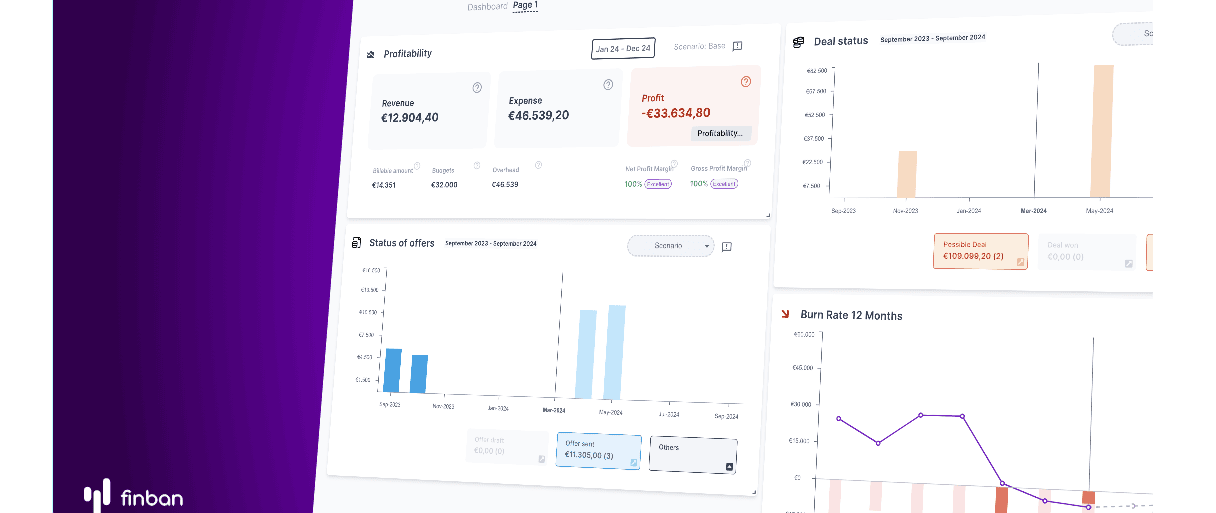Click the Profitability panel comment icon
Viewport: 1216px width, 513px height.
coord(737,46)
